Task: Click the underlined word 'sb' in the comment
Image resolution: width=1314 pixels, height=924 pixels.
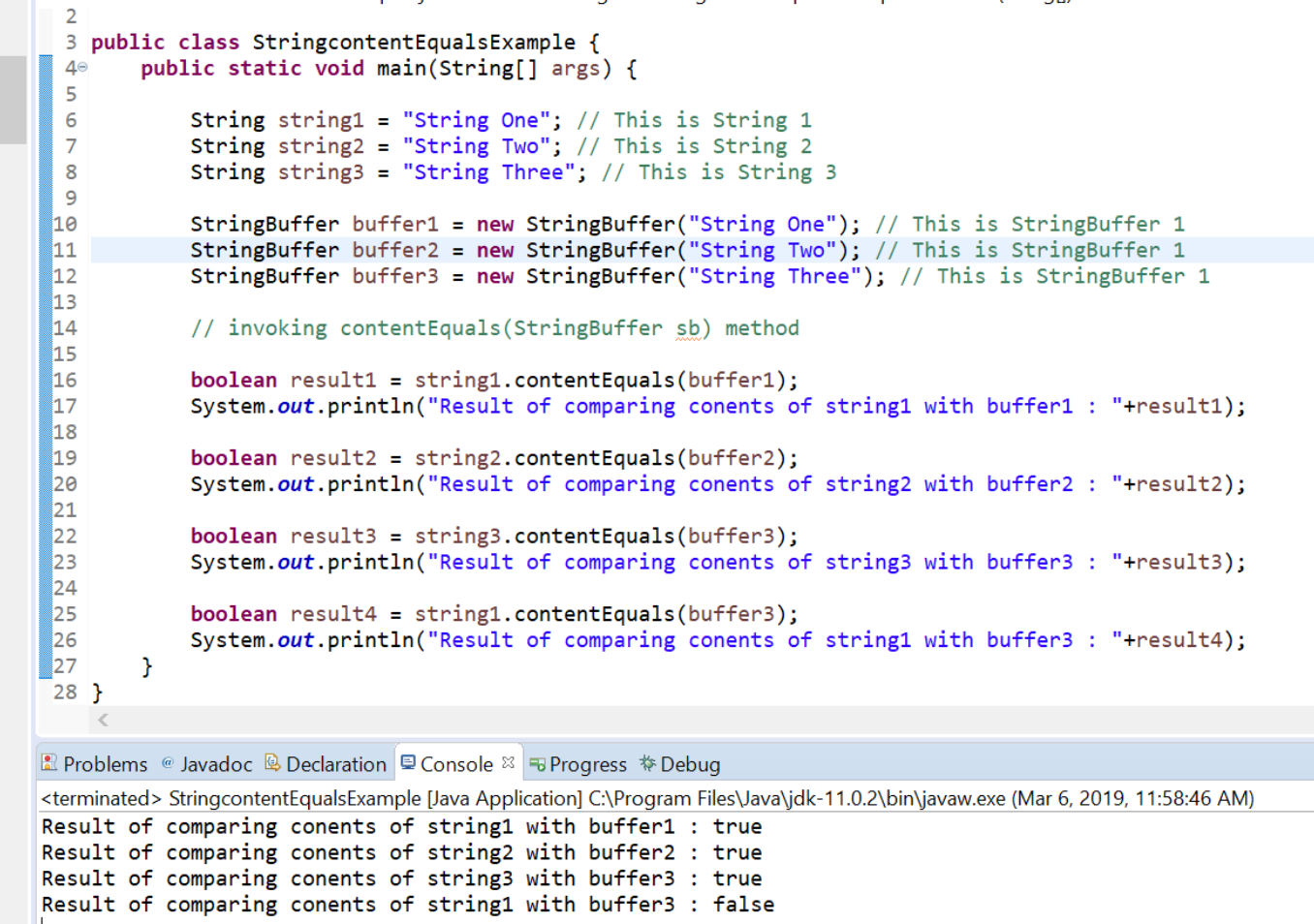Action: pos(687,329)
